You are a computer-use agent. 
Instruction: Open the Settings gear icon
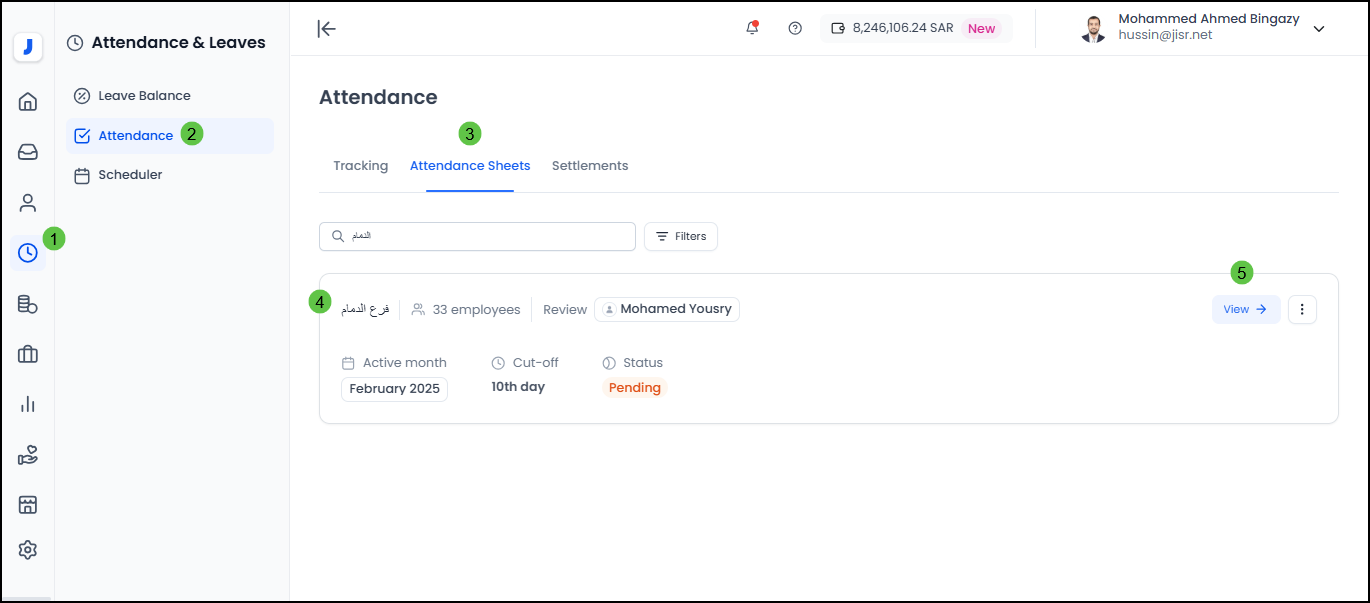28,550
